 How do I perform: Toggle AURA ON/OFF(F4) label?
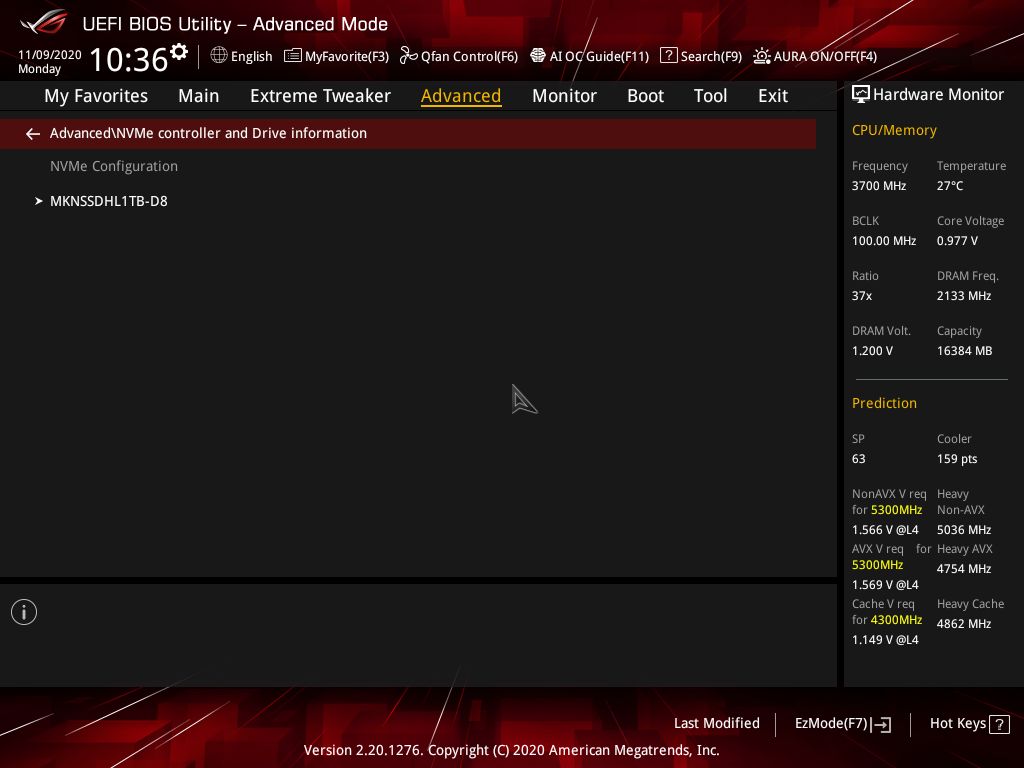point(825,57)
